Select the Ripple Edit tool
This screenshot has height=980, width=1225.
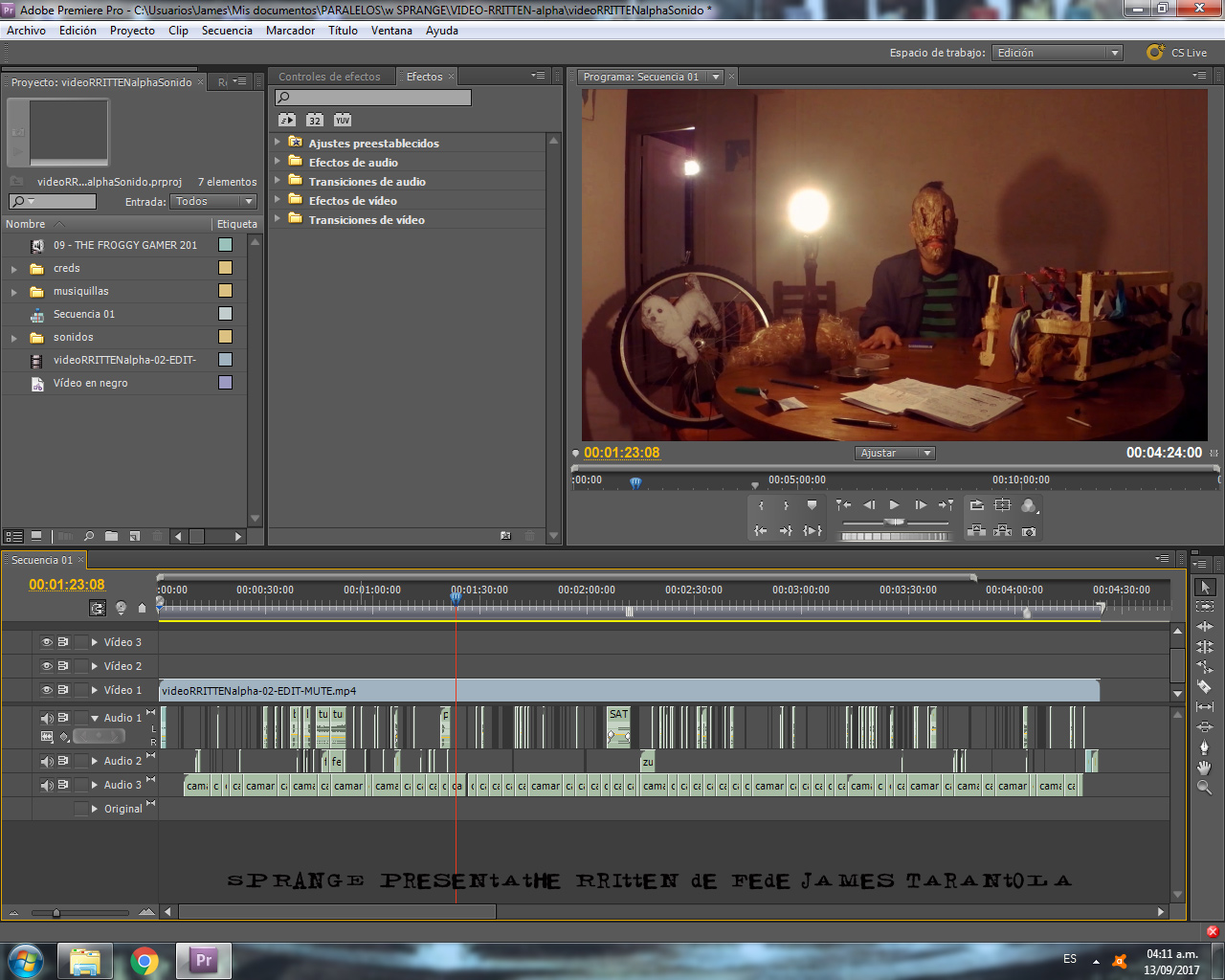(x=1205, y=627)
